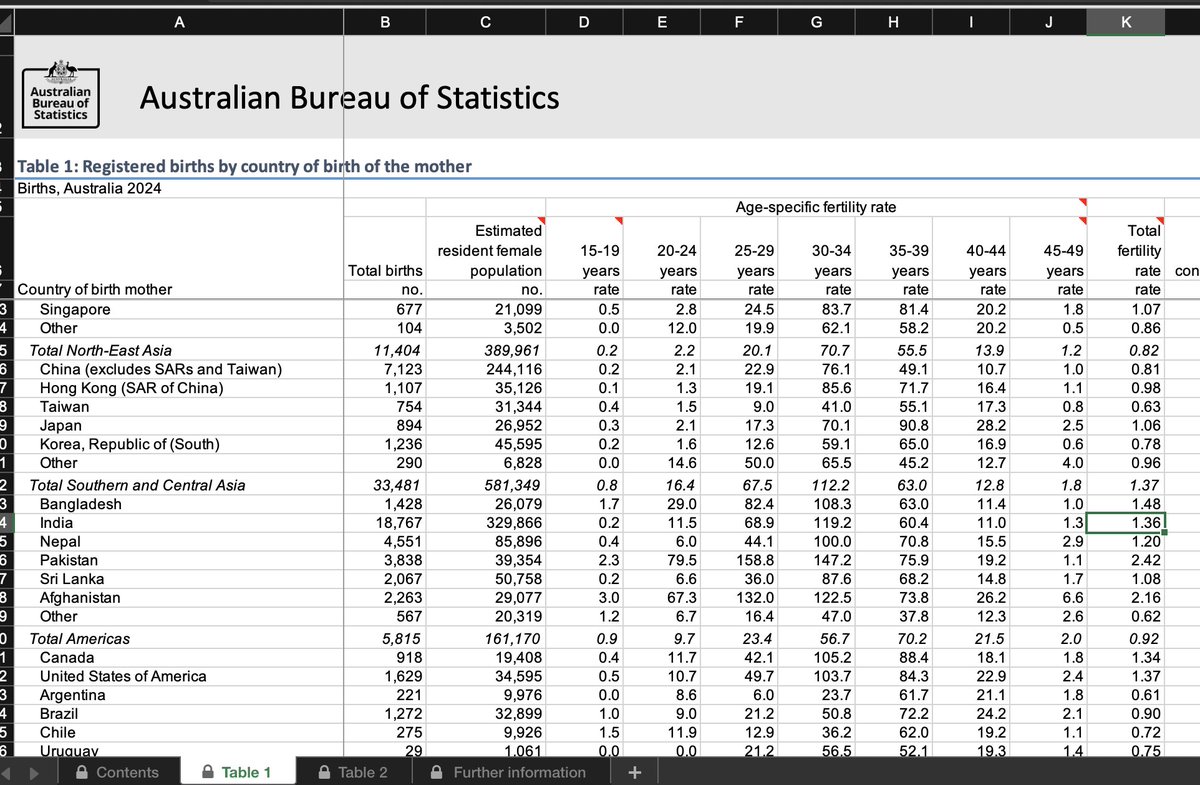Open the Further information sheet tab

(x=508, y=772)
